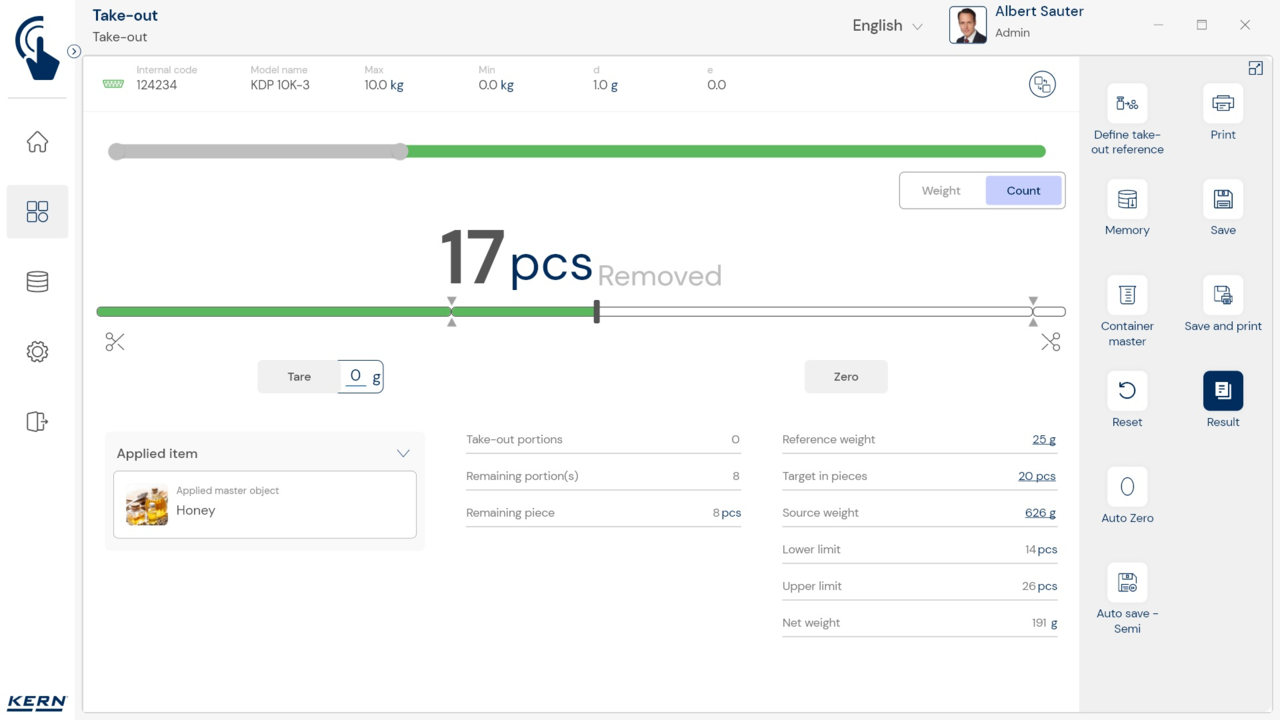Open Define take-out reference
1280x720 pixels.
1127,104
